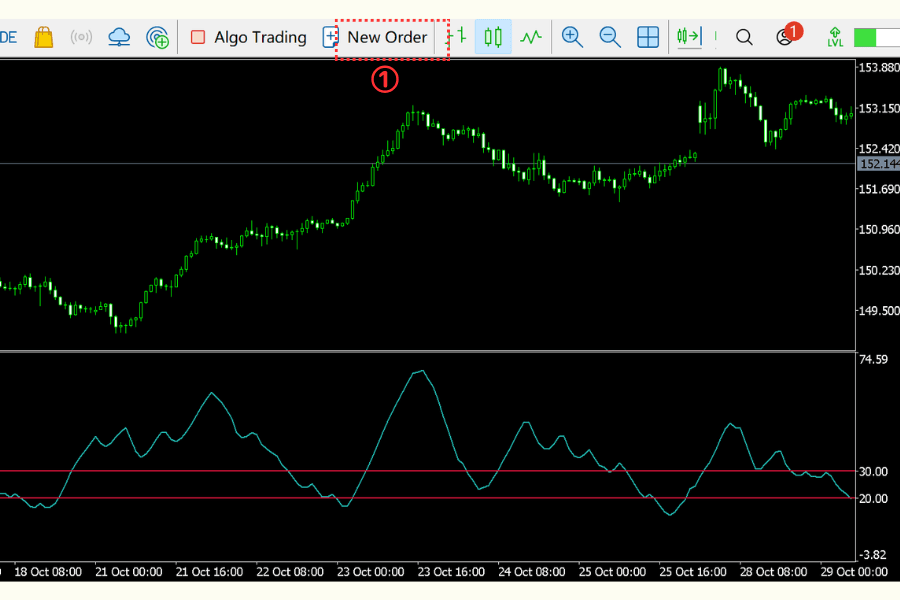The height and width of the screenshot is (600, 900).
Task: Click the 150.230 price axis label
Action: (879, 270)
